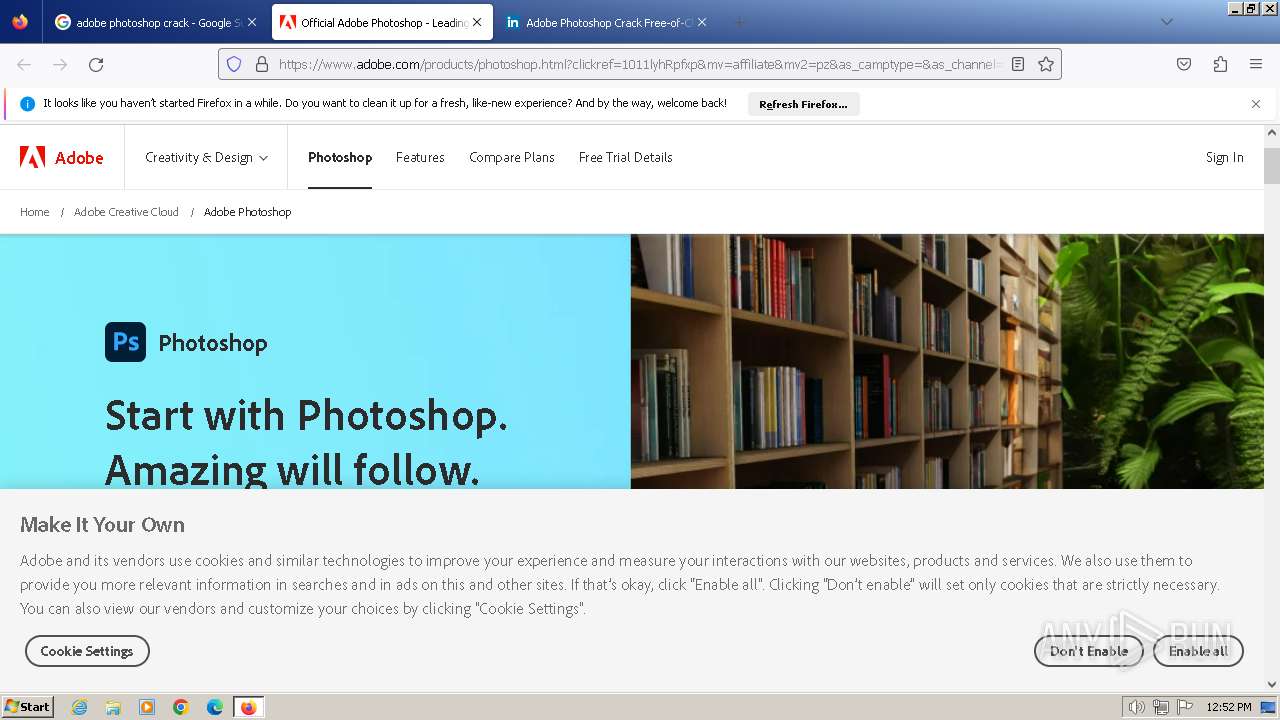Click the browser forward arrow
The width and height of the screenshot is (1280, 720).
60,64
